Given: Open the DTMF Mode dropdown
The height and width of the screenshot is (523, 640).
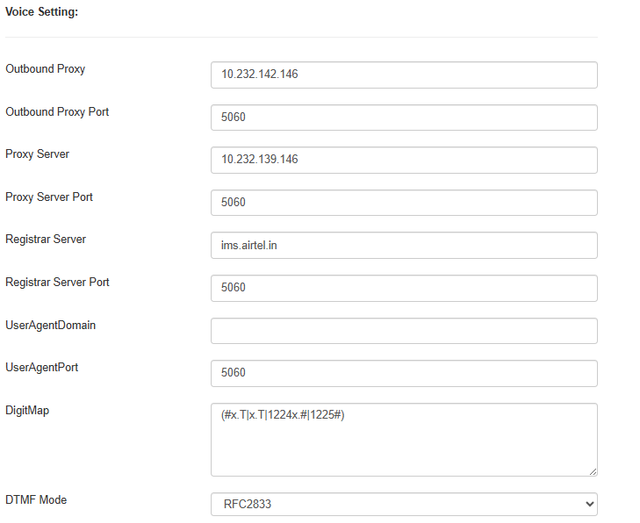Looking at the screenshot, I should [x=404, y=504].
